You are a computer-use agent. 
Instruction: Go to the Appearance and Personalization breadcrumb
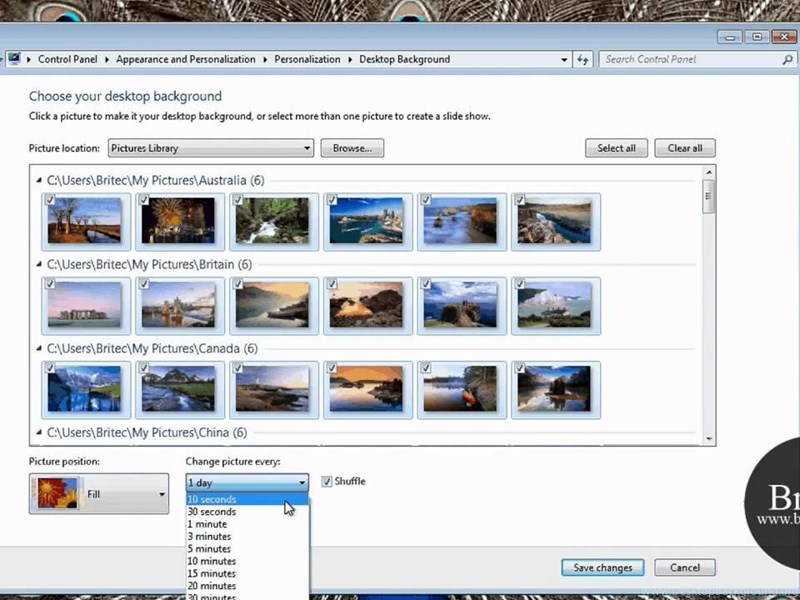186,60
